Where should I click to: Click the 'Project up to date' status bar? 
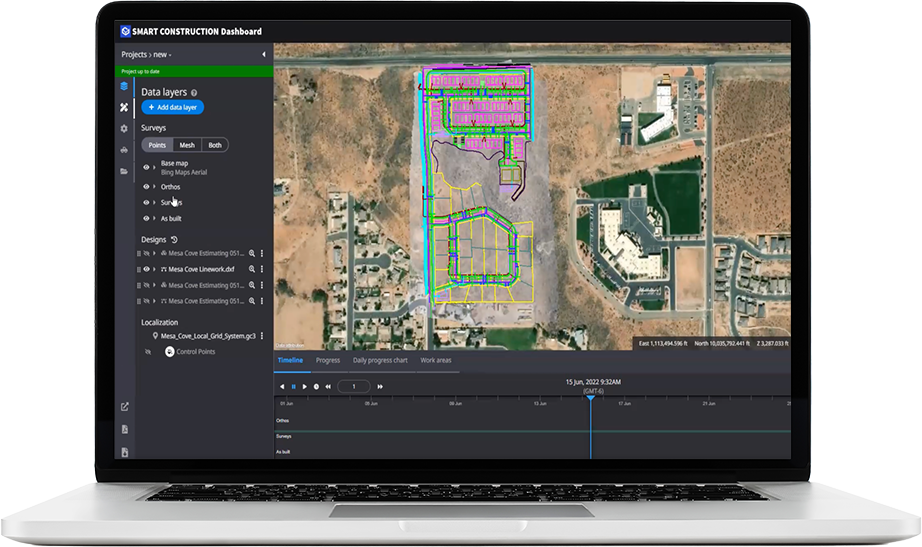pyautogui.click(x=194, y=71)
